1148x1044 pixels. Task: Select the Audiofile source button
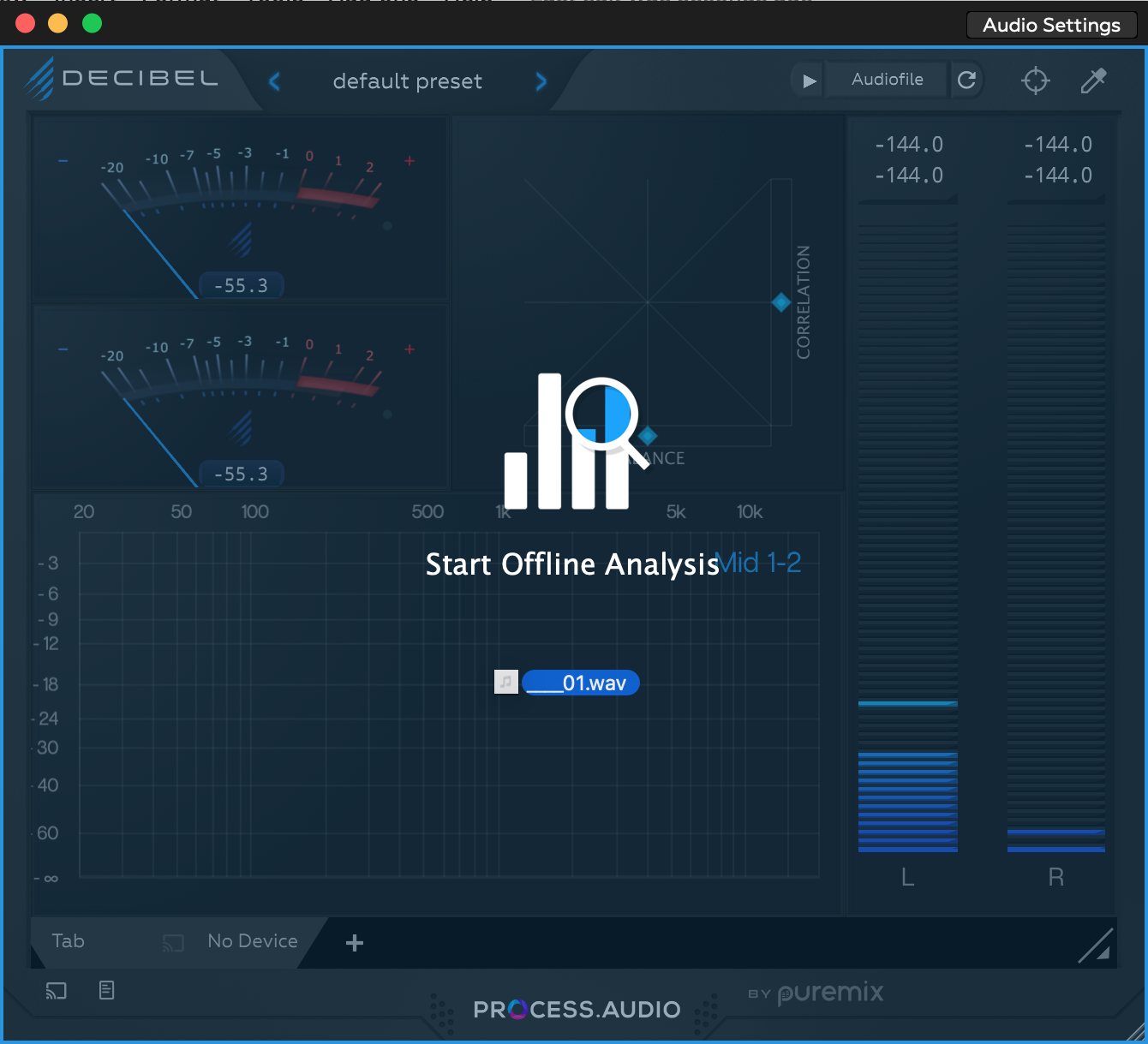pyautogui.click(x=887, y=80)
